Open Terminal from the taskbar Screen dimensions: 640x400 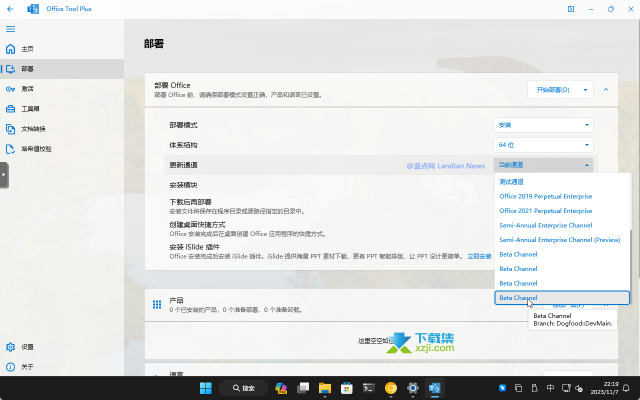click(x=369, y=388)
